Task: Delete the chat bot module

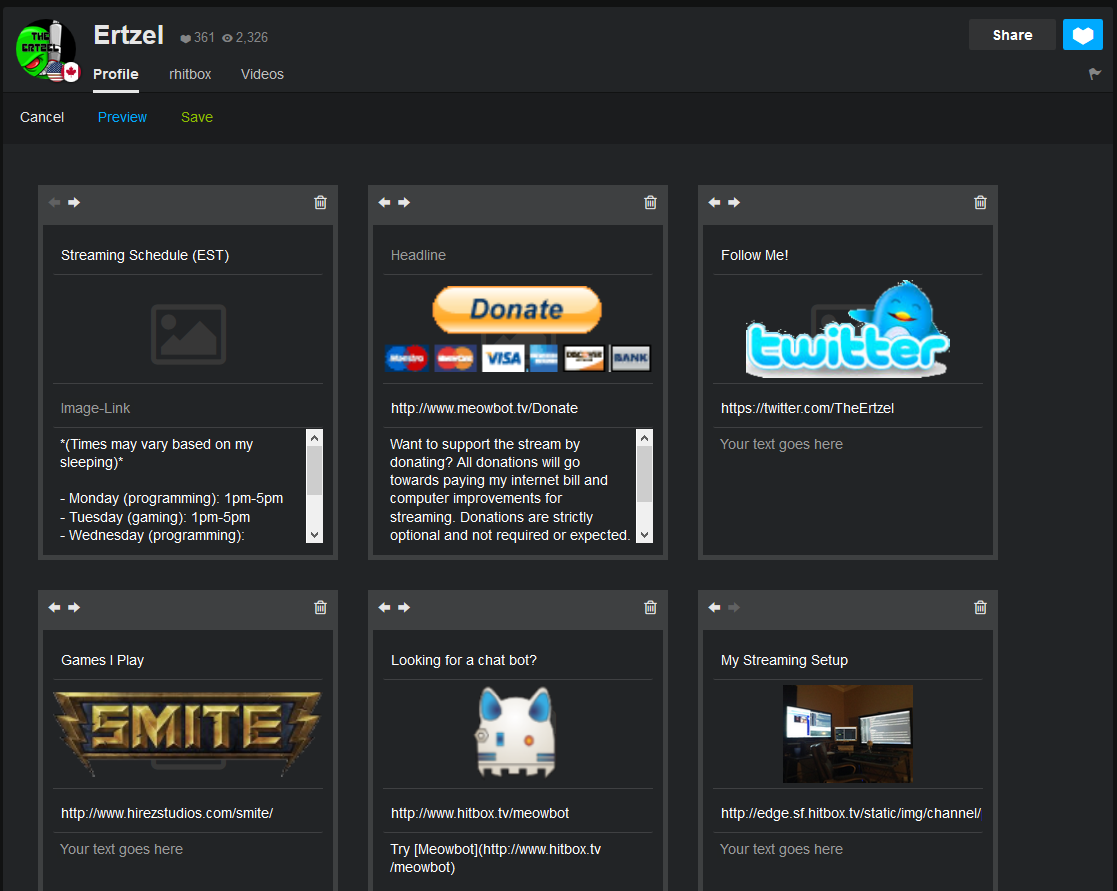Action: pos(650,607)
